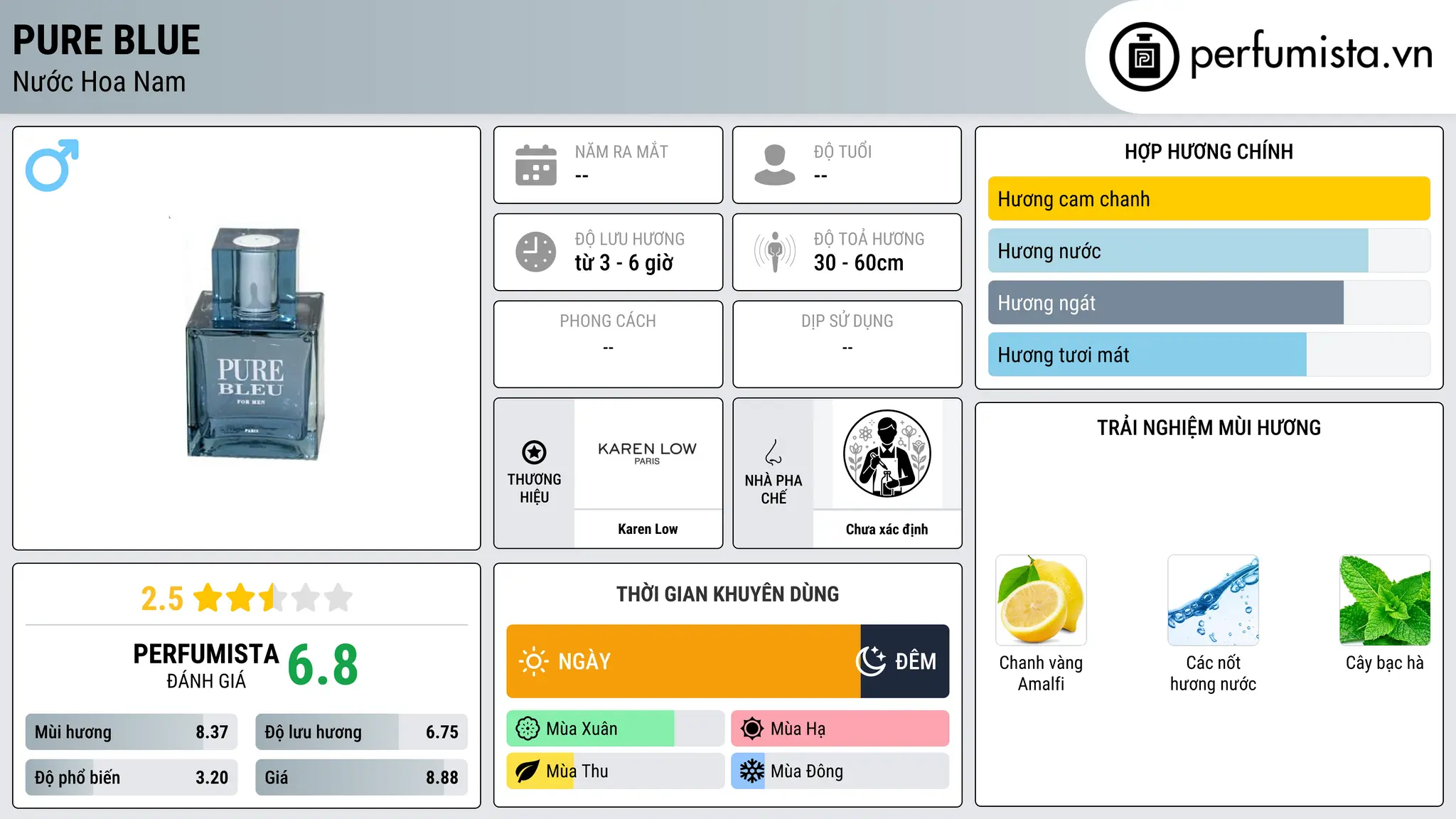This screenshot has width=1456, height=819.
Task: Click the clock icon beside Độ lưu hương
Action: click(x=536, y=252)
